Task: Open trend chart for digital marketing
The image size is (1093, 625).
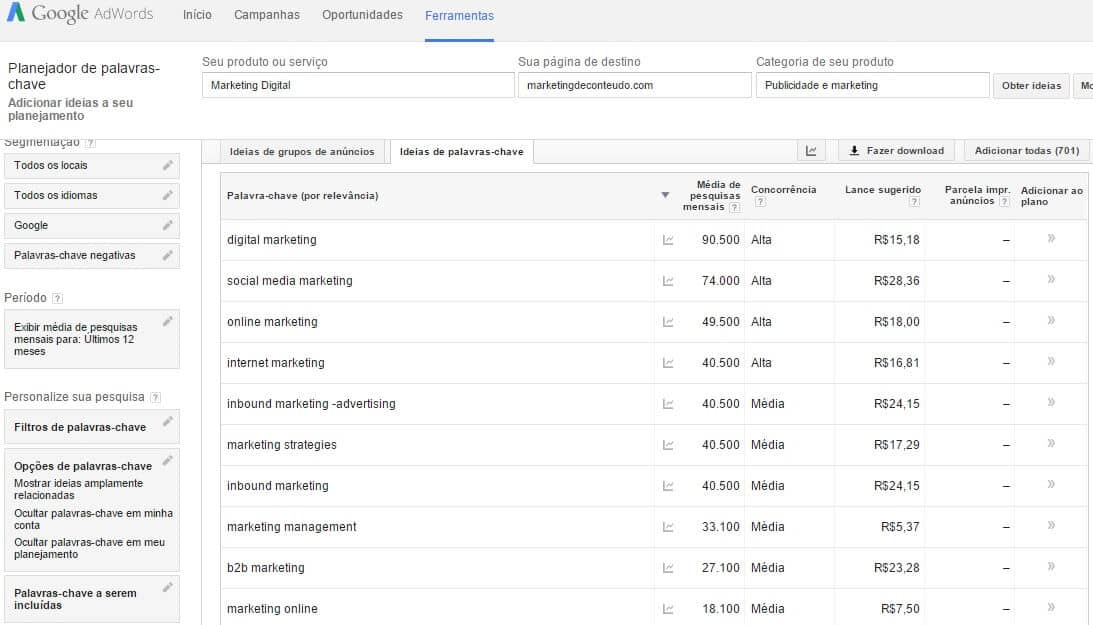Action: (668, 240)
